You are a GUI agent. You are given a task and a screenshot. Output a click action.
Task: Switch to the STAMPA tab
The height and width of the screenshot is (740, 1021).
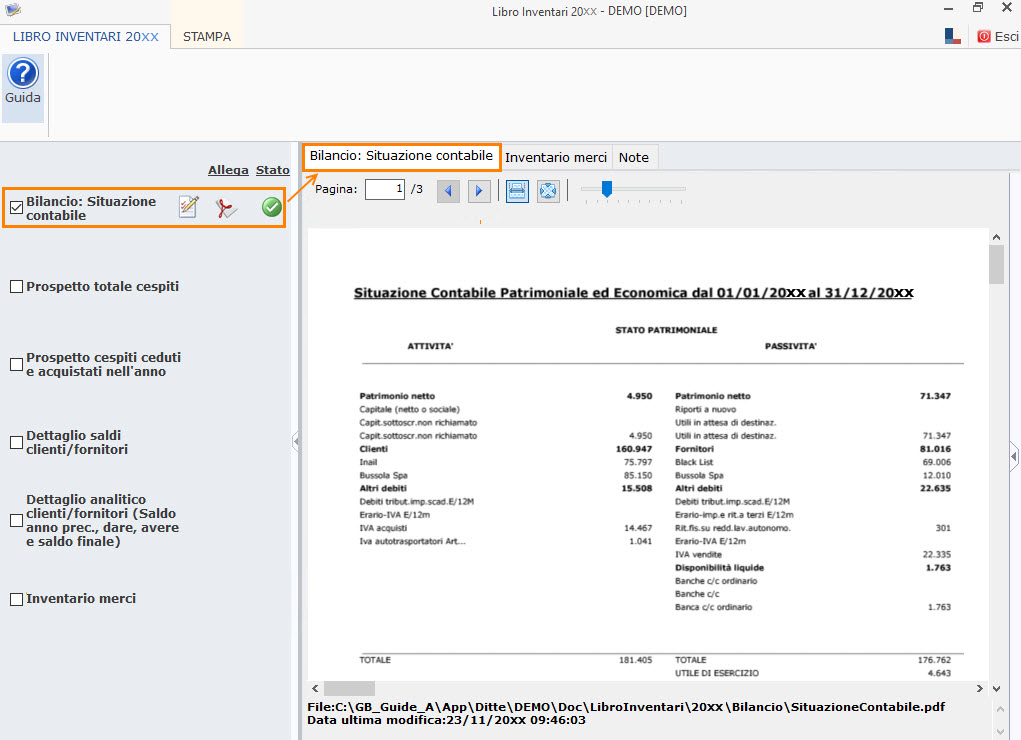[206, 36]
